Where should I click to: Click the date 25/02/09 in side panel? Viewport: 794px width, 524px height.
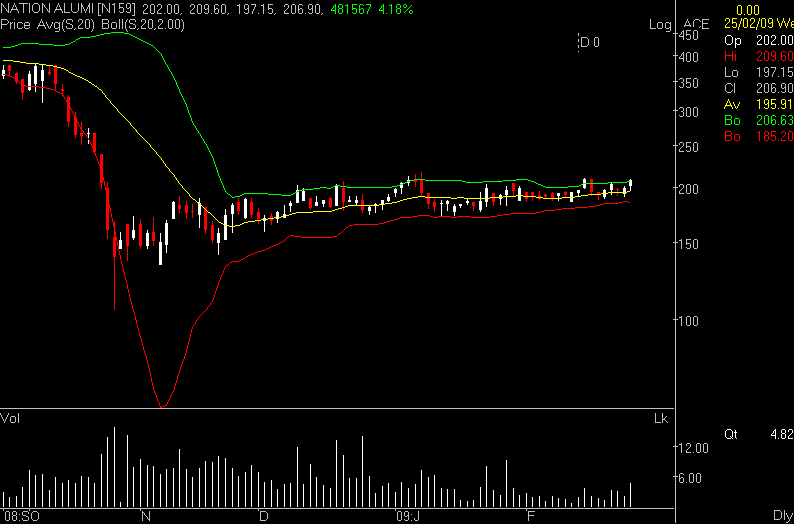click(748, 24)
